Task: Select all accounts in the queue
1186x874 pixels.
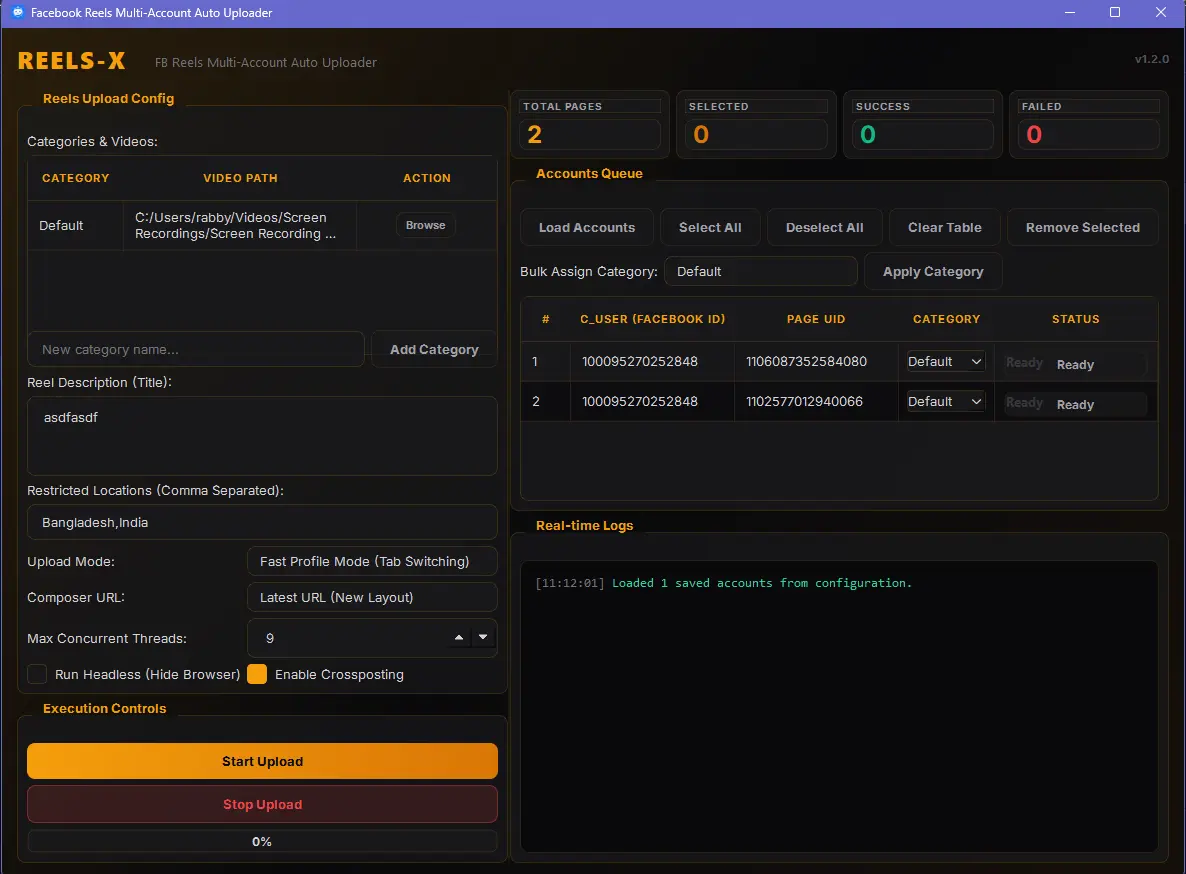Action: coord(710,228)
